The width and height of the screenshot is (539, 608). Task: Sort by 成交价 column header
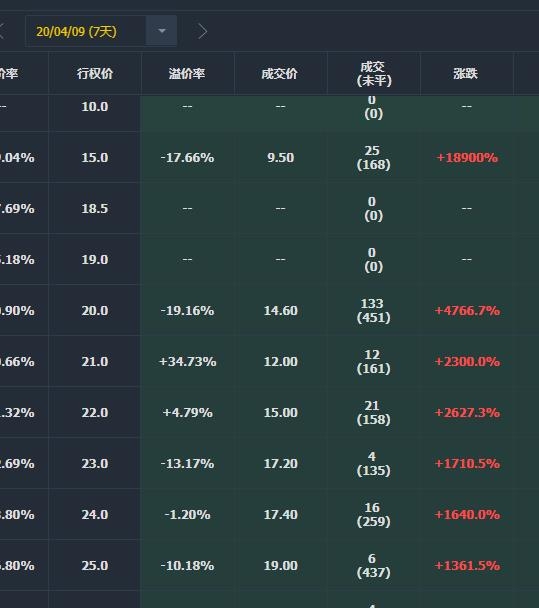[x=280, y=73]
